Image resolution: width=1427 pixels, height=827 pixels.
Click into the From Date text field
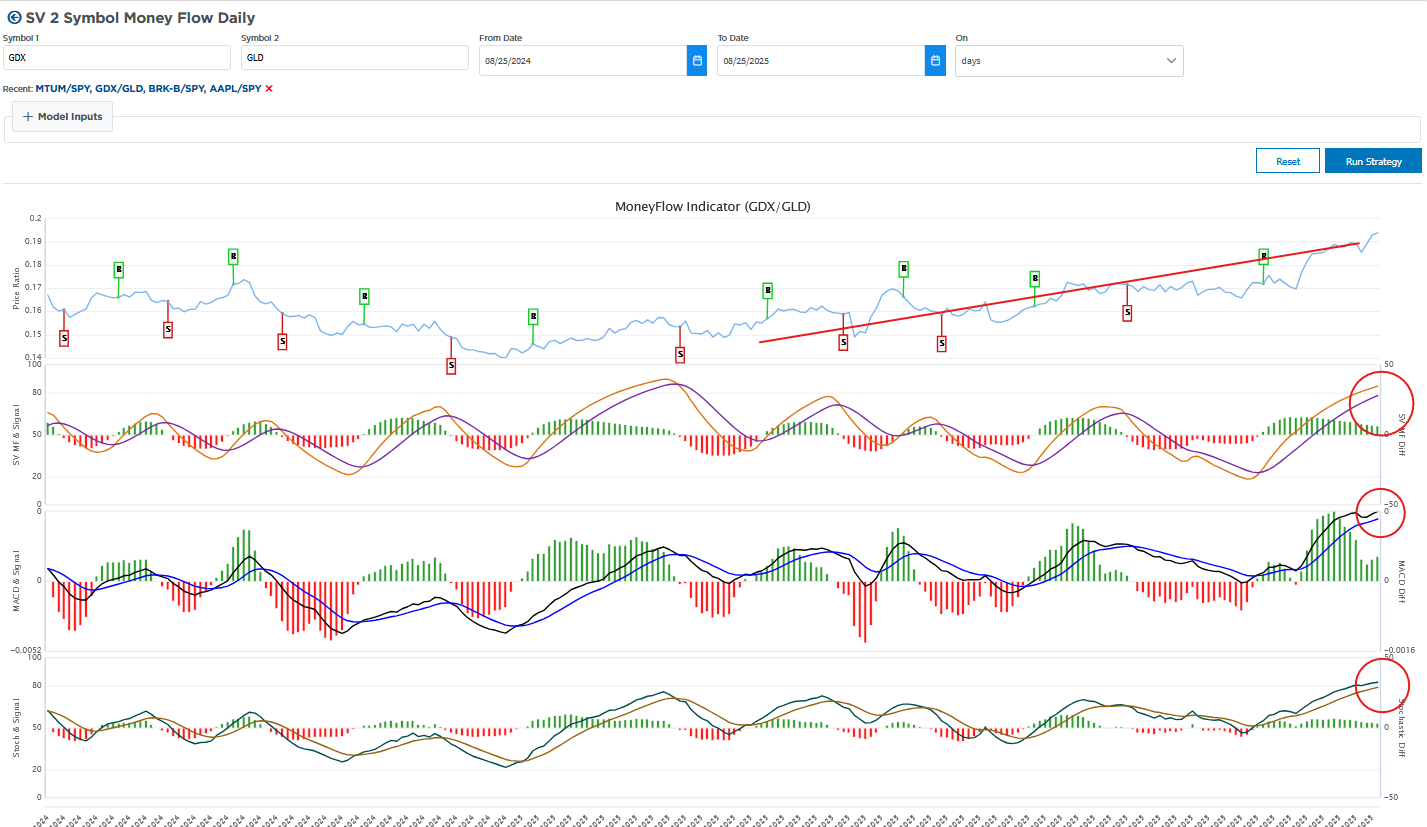(x=582, y=61)
